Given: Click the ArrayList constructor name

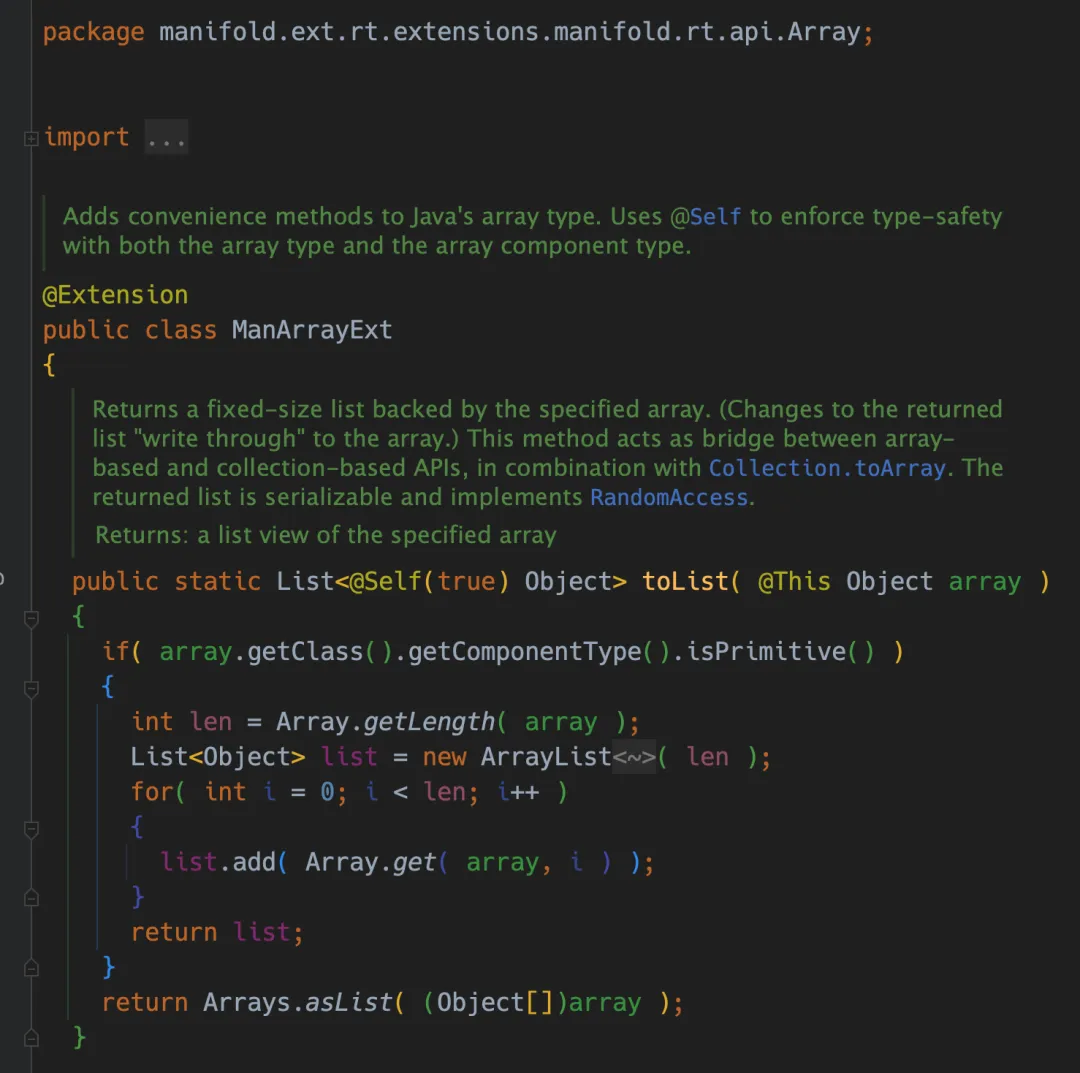Looking at the screenshot, I should (x=546, y=757).
